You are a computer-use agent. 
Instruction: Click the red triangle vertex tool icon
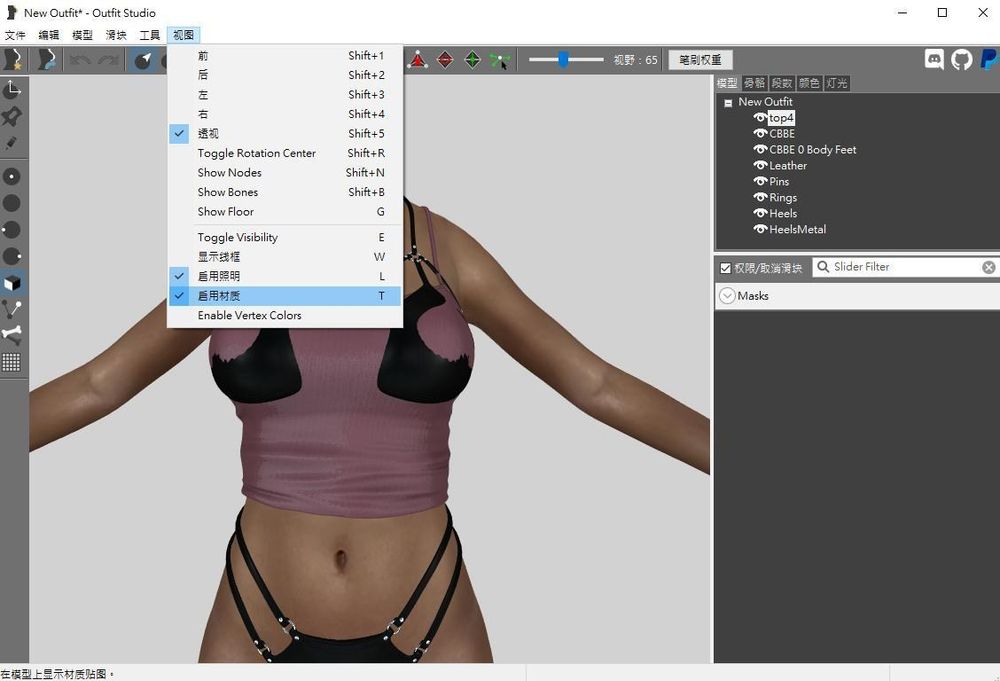[417, 60]
